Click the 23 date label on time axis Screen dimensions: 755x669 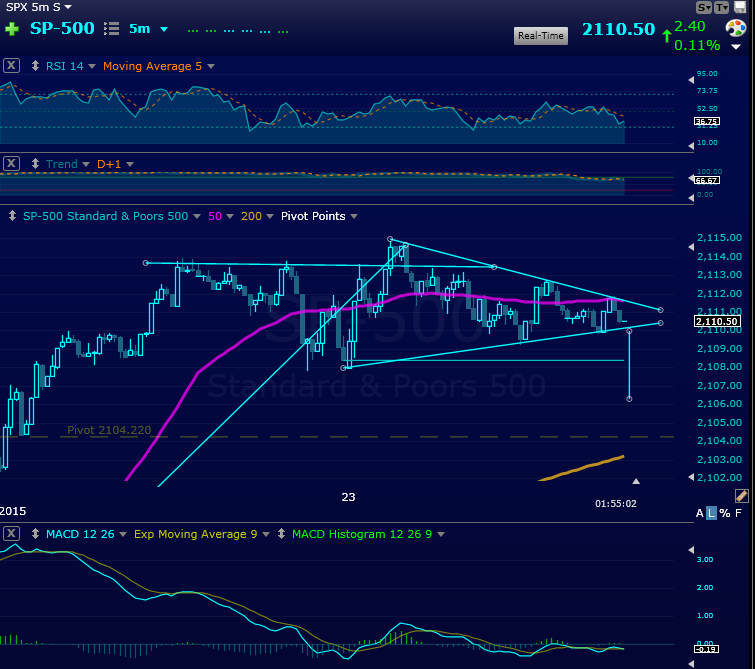tap(348, 497)
